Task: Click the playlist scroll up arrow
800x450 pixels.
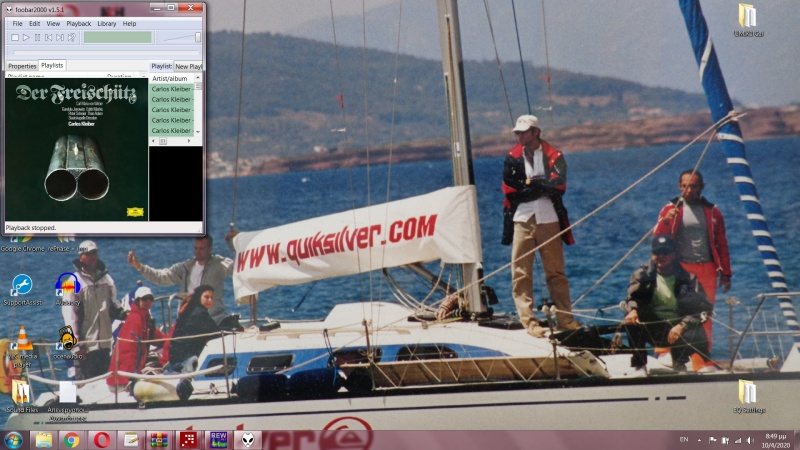Action: [198, 78]
